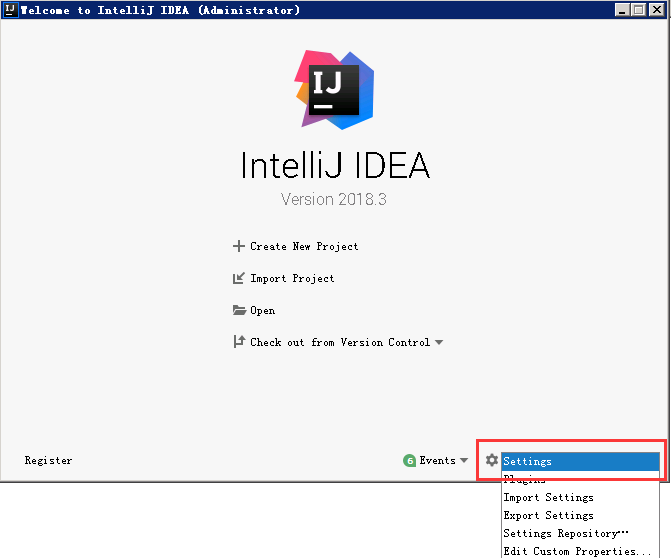This screenshot has width=671, height=558.
Task: Click the Register link
Action: tap(48, 461)
